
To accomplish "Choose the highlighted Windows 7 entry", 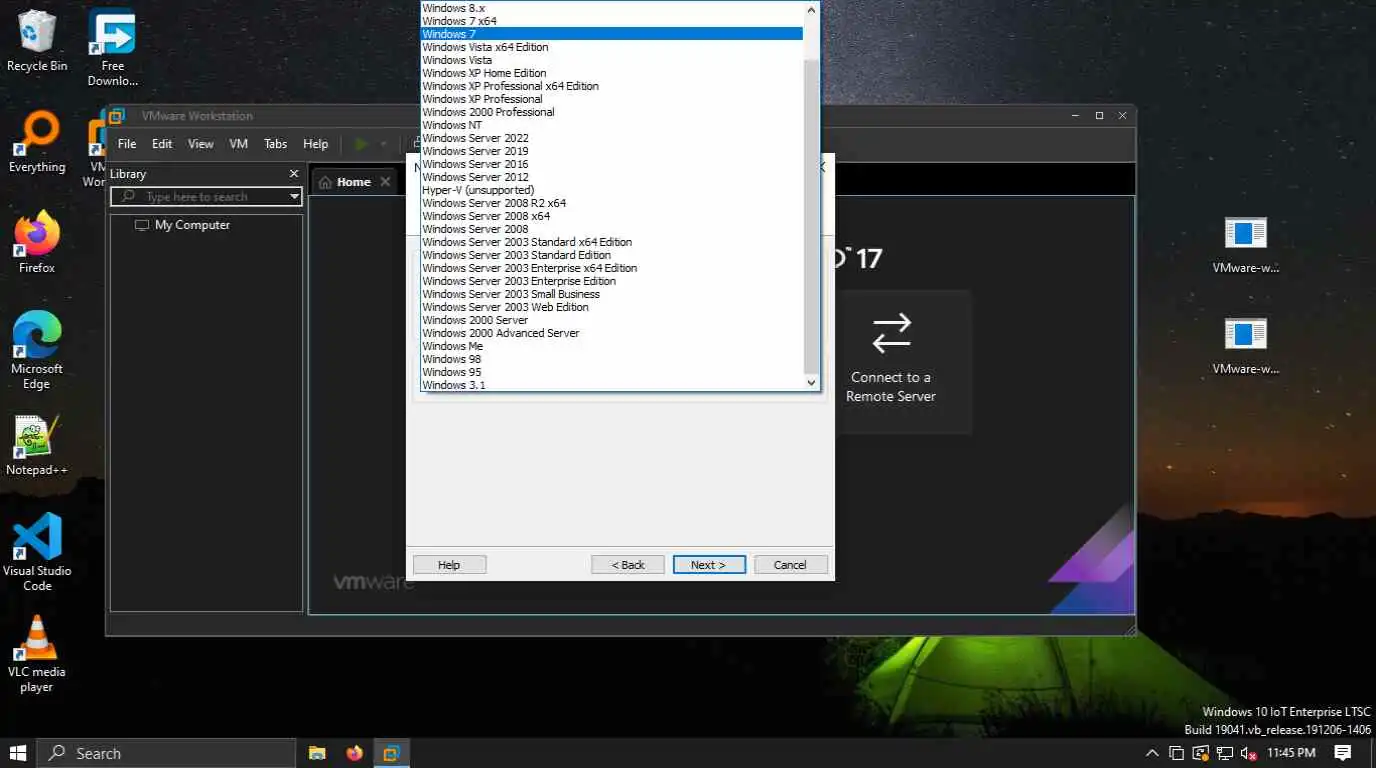I will coord(611,34).
